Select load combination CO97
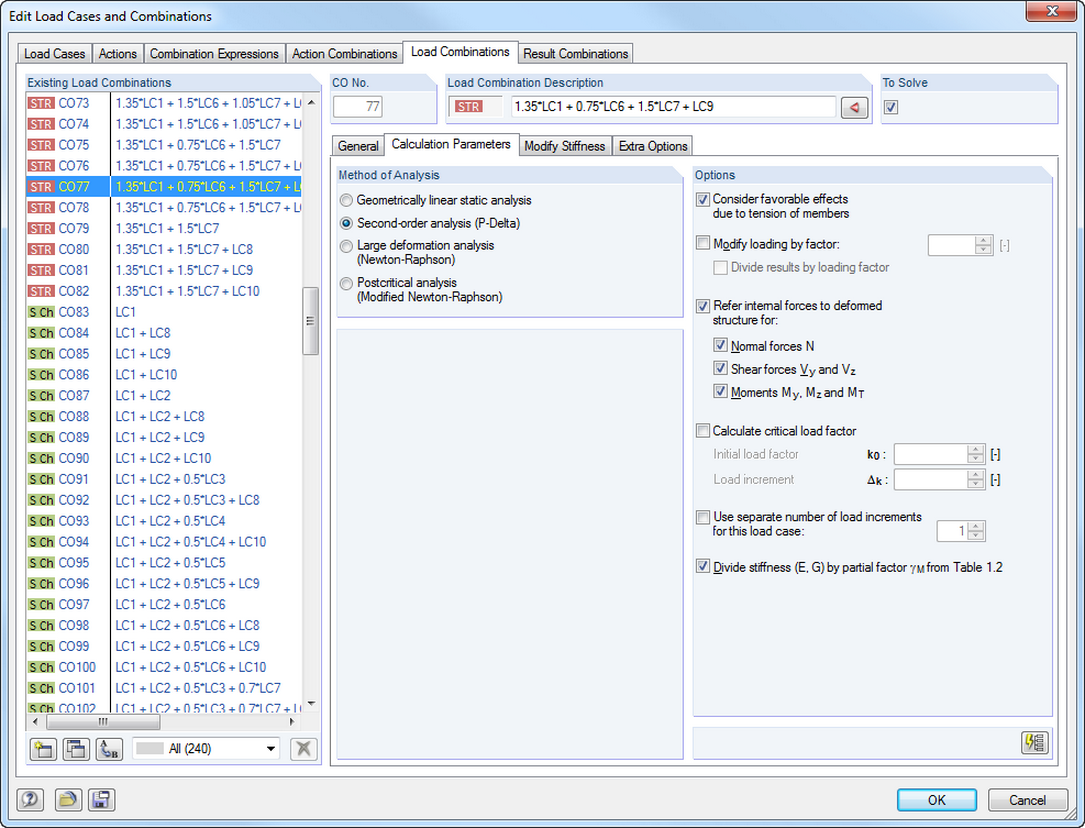The image size is (1085, 828). coord(163,605)
